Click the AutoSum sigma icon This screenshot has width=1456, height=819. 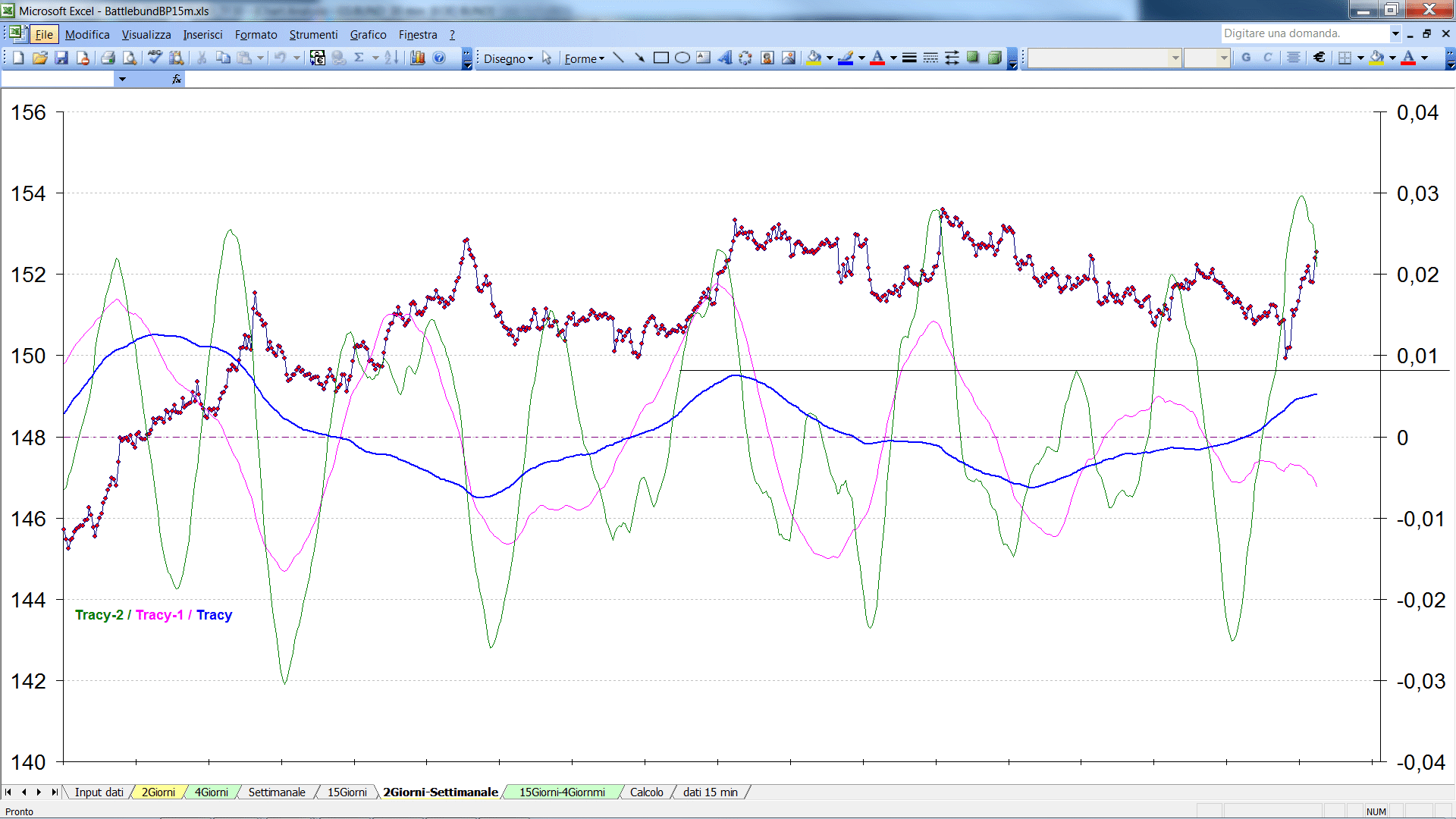[359, 58]
